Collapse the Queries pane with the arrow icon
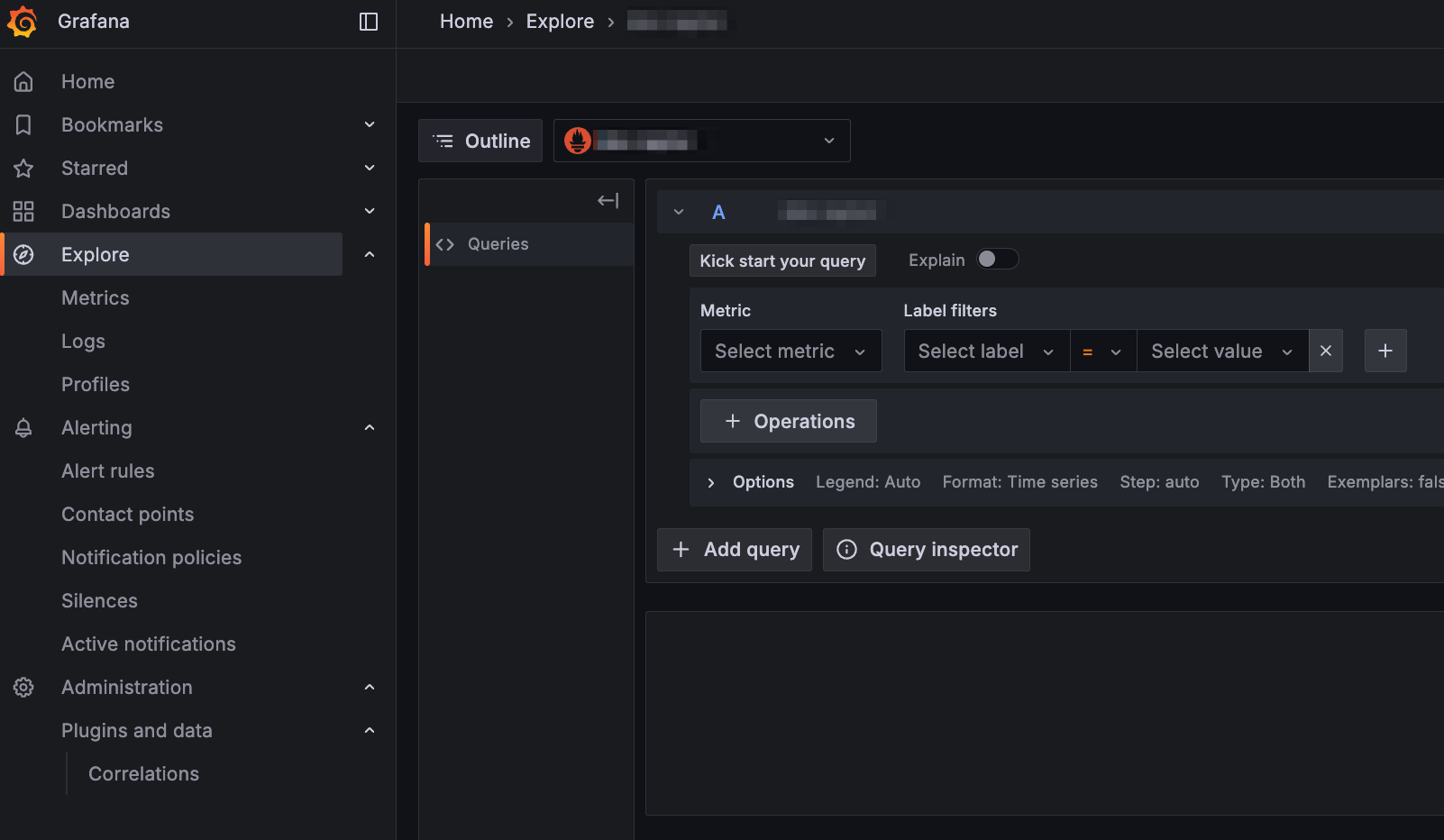The image size is (1444, 840). click(x=608, y=200)
